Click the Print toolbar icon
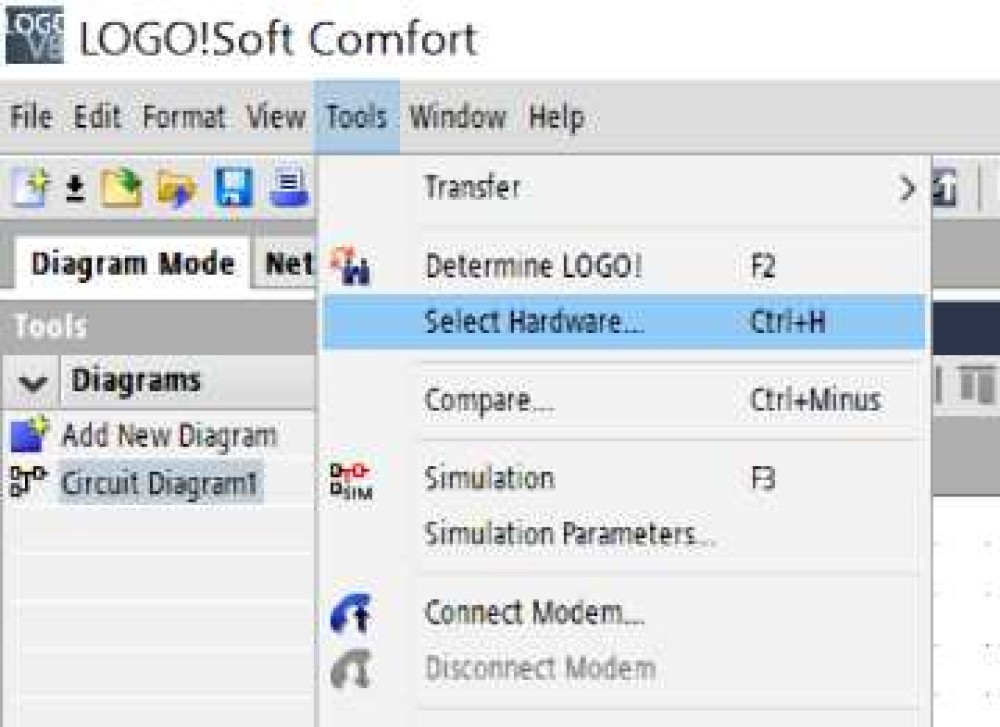The height and width of the screenshot is (727, 1000). coord(290,189)
